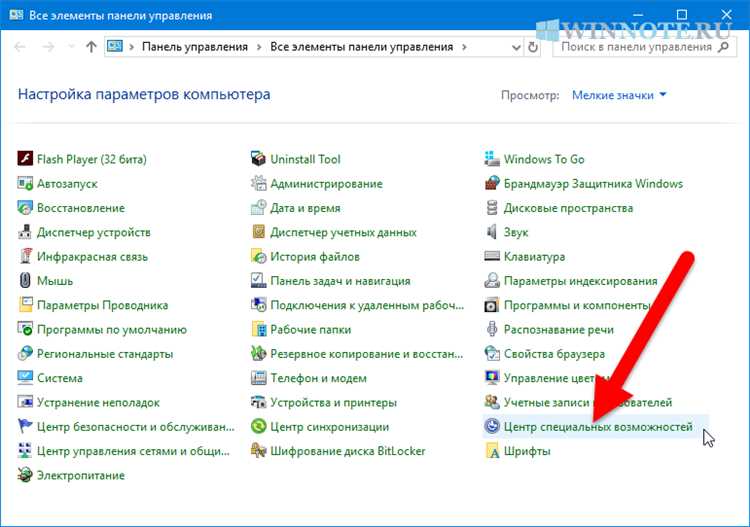Open Диспетчер учетных данных link
The height and width of the screenshot is (527, 750).
coord(343,232)
